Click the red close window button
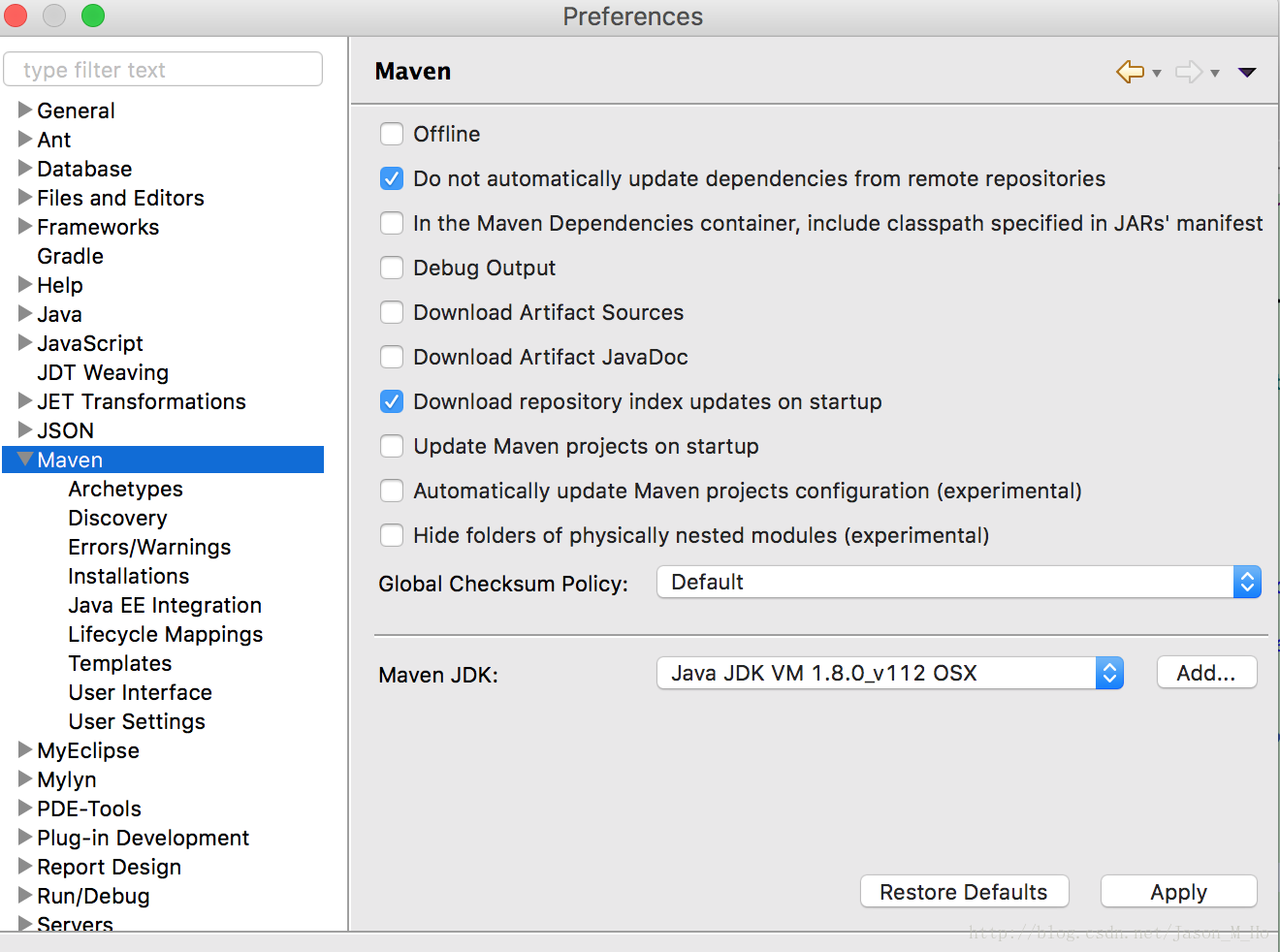The image size is (1280, 952). click(16, 16)
